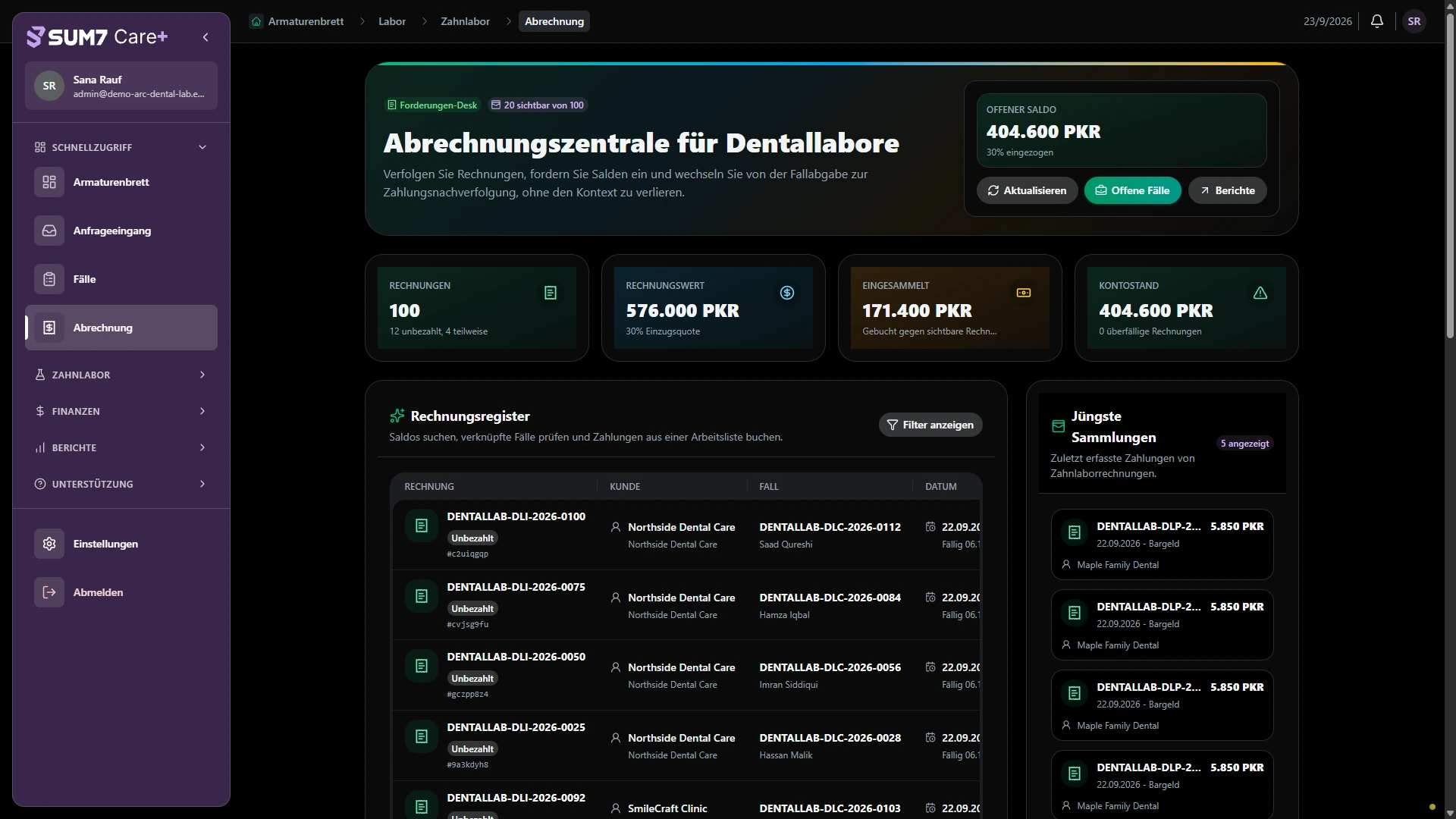Image resolution: width=1456 pixels, height=819 pixels.
Task: Click the Einstellungen gear icon
Action: pos(49,544)
